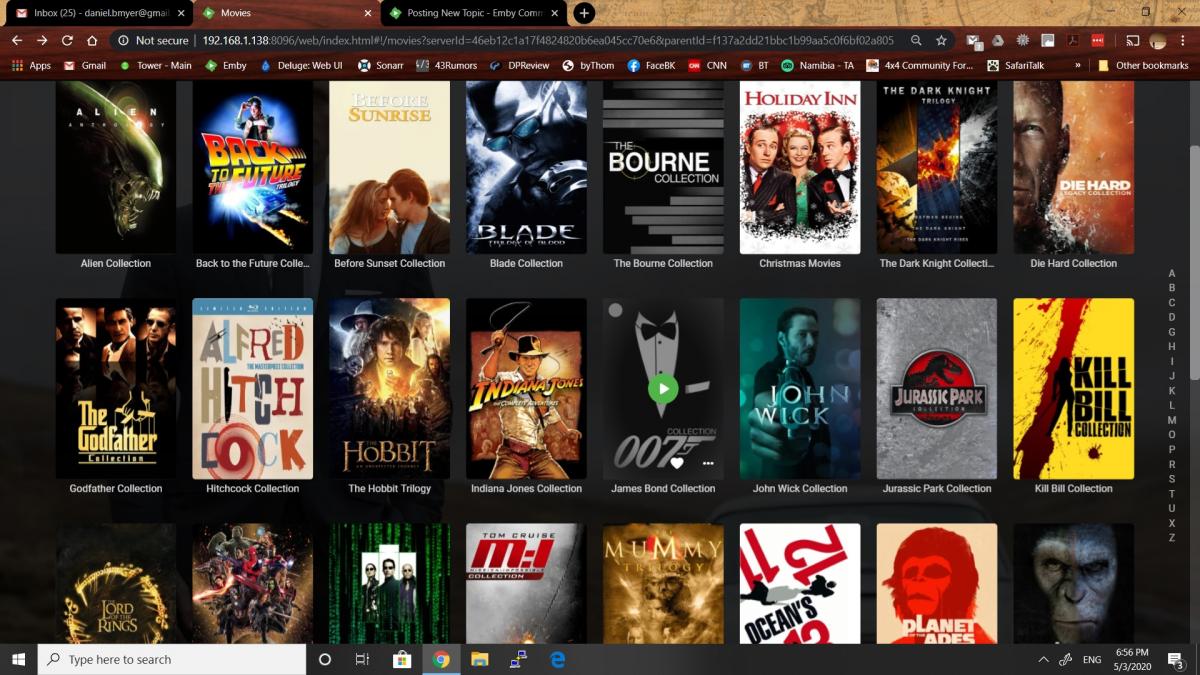The image size is (1200, 675).
Task: Open Microsoft Store from taskbar
Action: [402, 659]
